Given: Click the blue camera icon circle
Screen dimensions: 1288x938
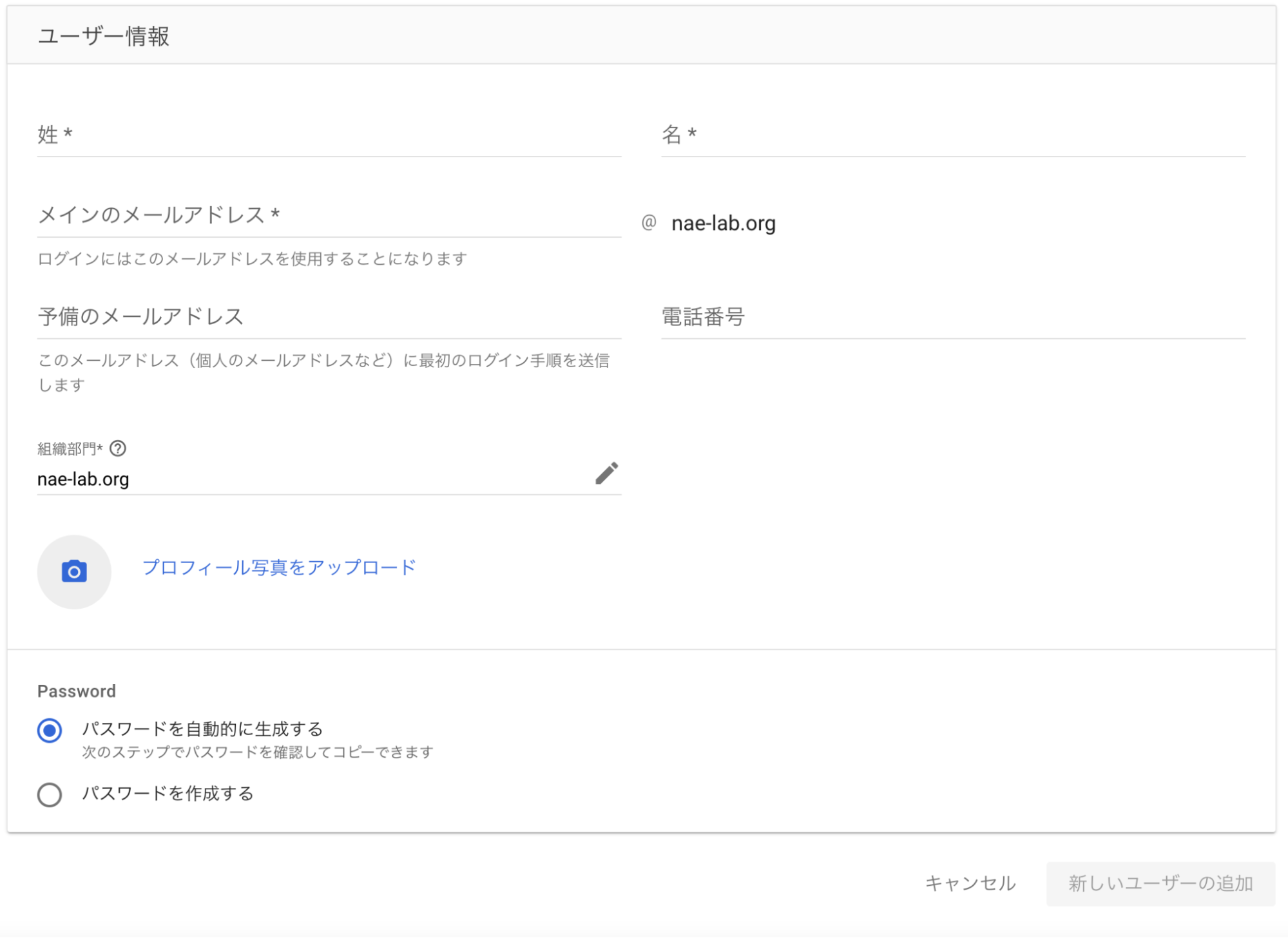Looking at the screenshot, I should pyautogui.click(x=74, y=571).
